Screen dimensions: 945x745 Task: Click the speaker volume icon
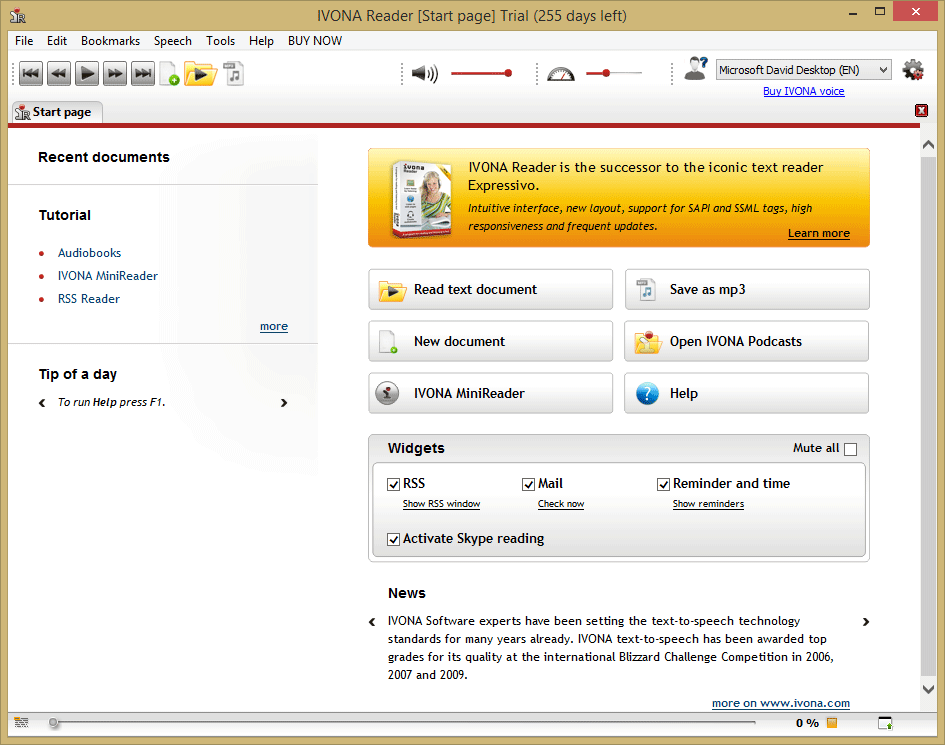[425, 74]
